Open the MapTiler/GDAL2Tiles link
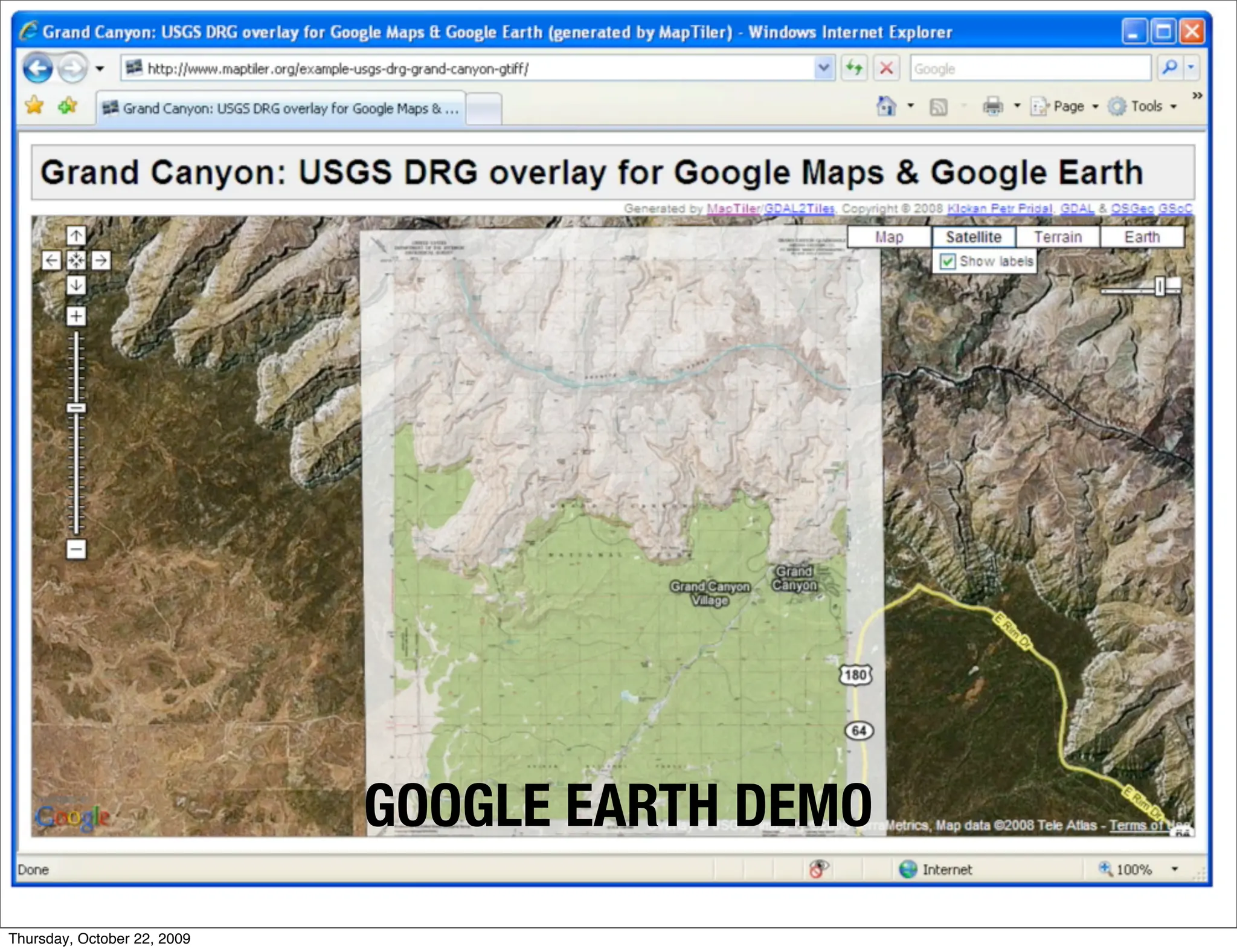 pyautogui.click(x=770, y=208)
